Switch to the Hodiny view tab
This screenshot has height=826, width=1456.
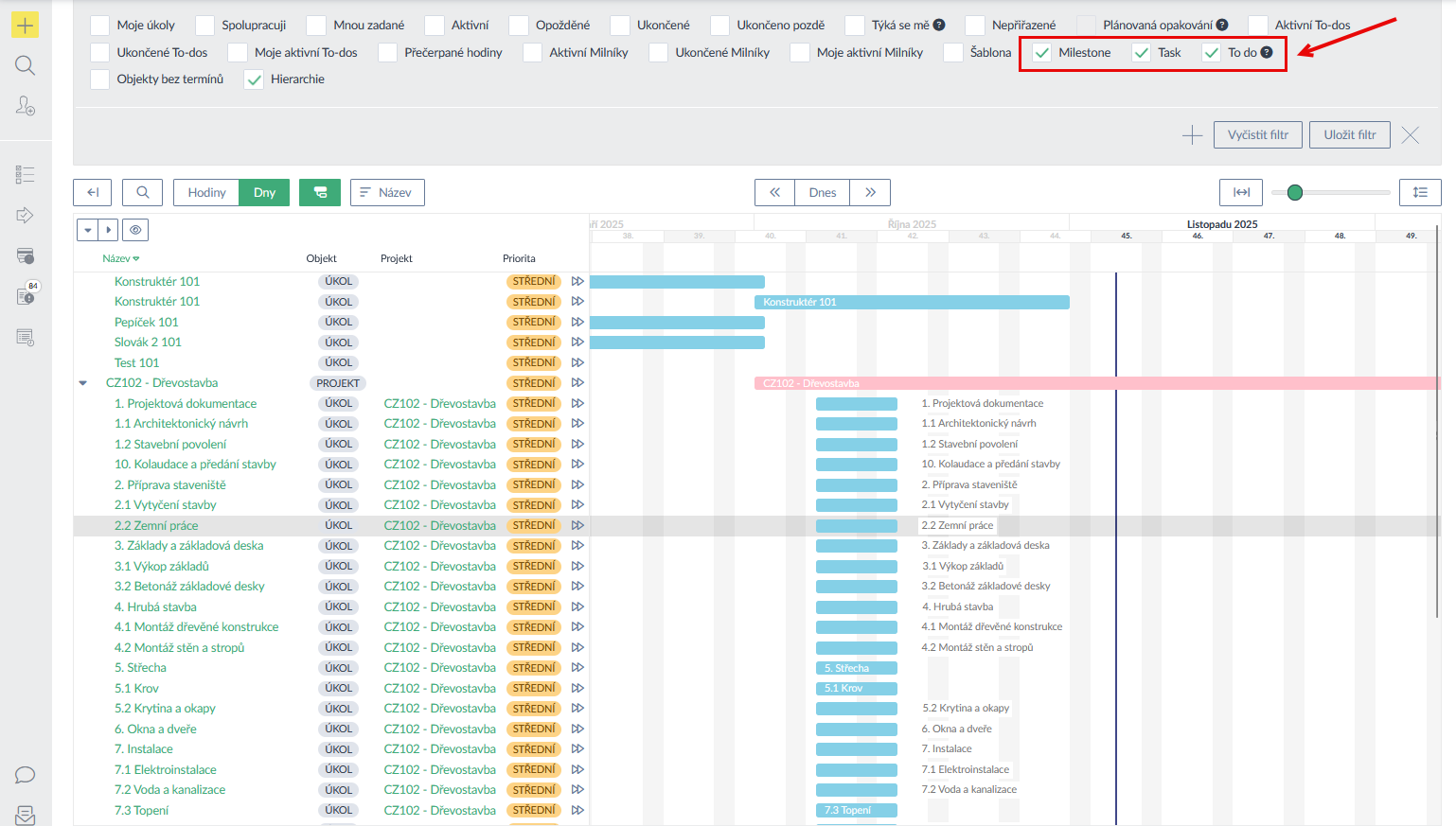206,192
